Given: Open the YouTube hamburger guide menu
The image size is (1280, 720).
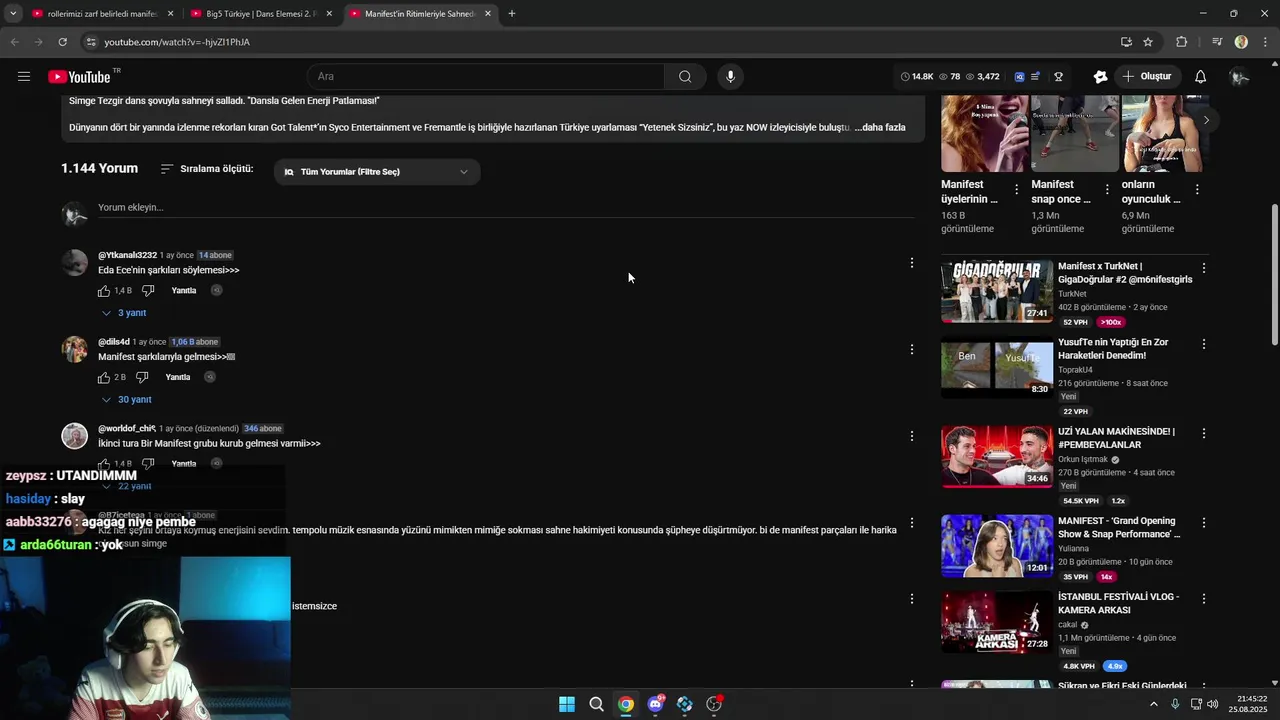Looking at the screenshot, I should click(24, 77).
